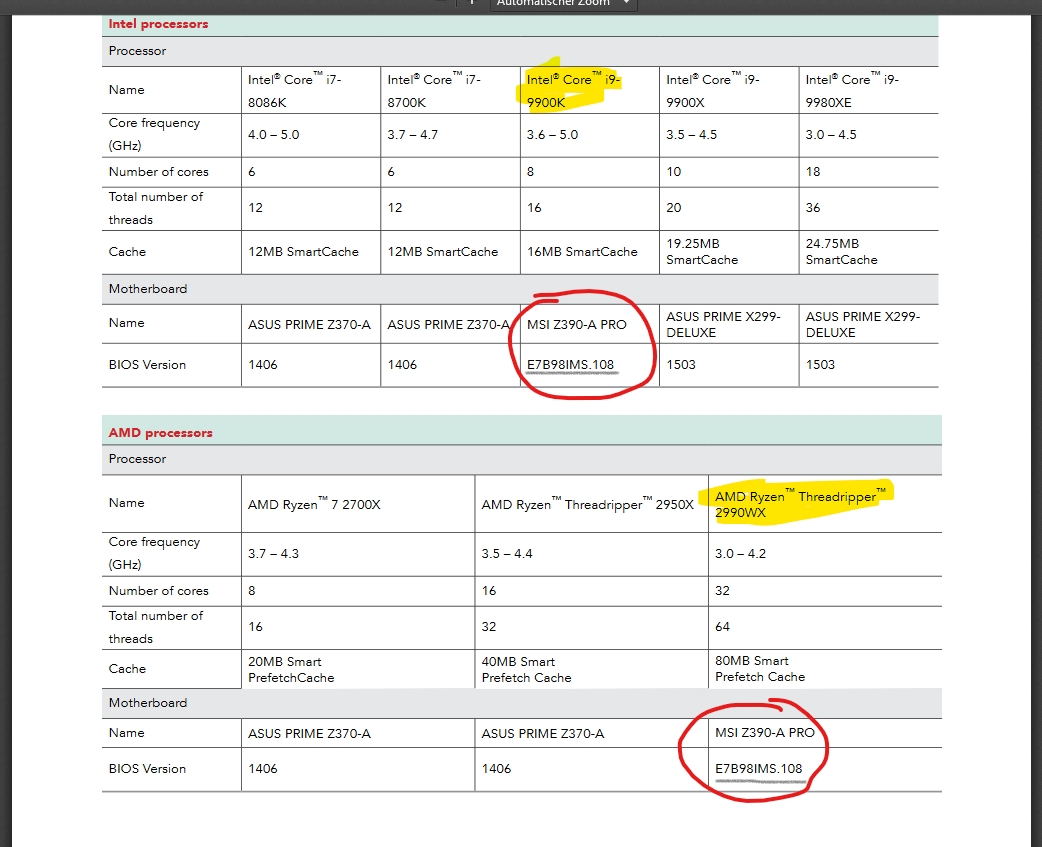This screenshot has height=847, width=1042.
Task: Click BIOS version '1406' under i7-8086K
Action: [x=262, y=365]
